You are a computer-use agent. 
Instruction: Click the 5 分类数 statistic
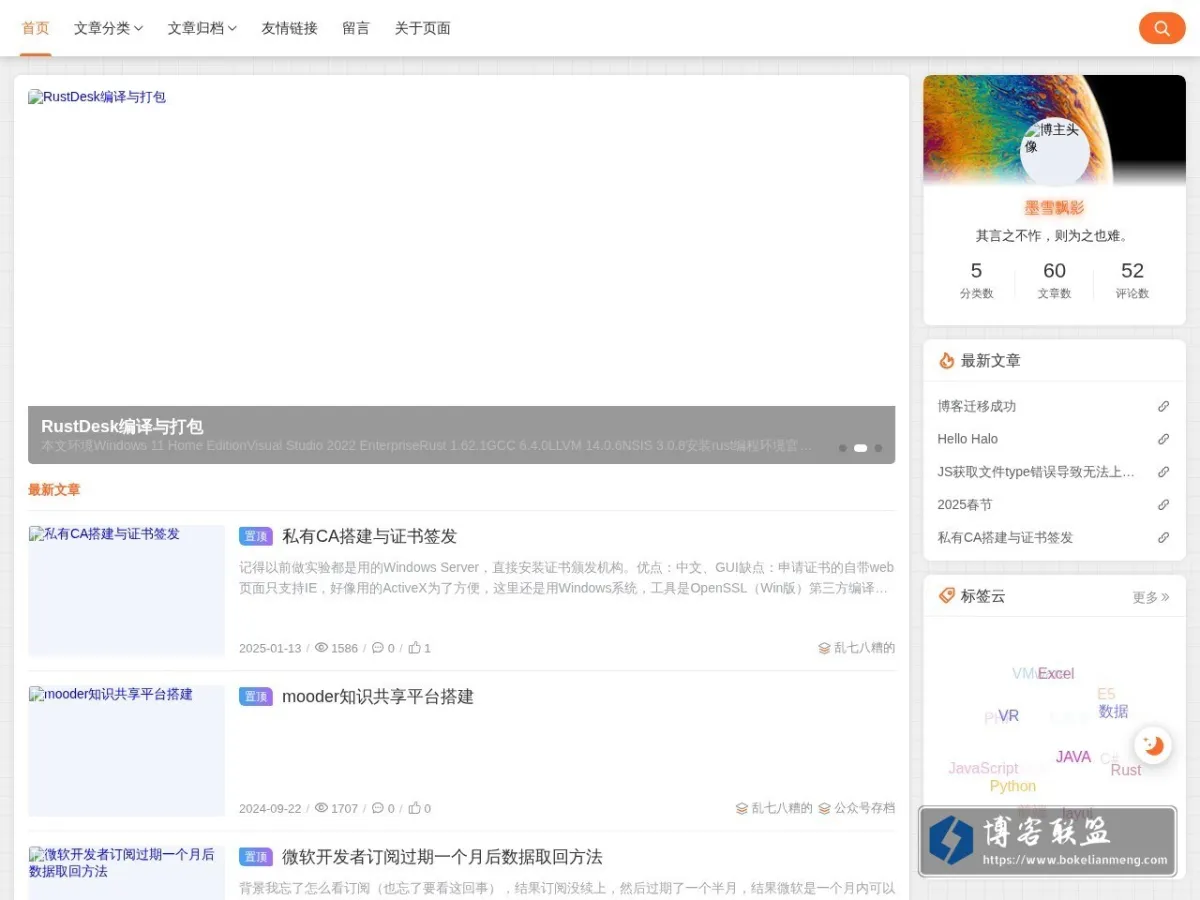[x=976, y=280]
